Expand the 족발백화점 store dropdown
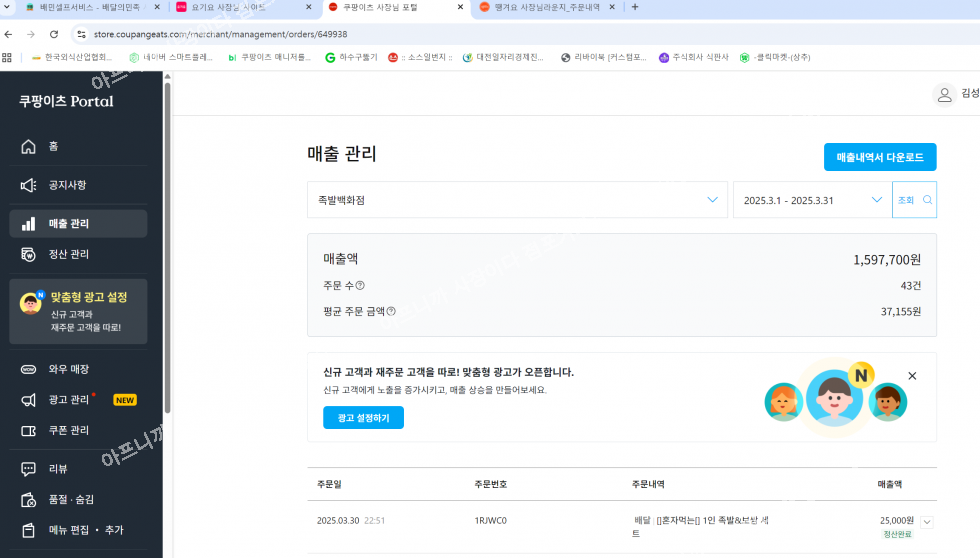Screen dimensions: 980x558 coord(712,200)
